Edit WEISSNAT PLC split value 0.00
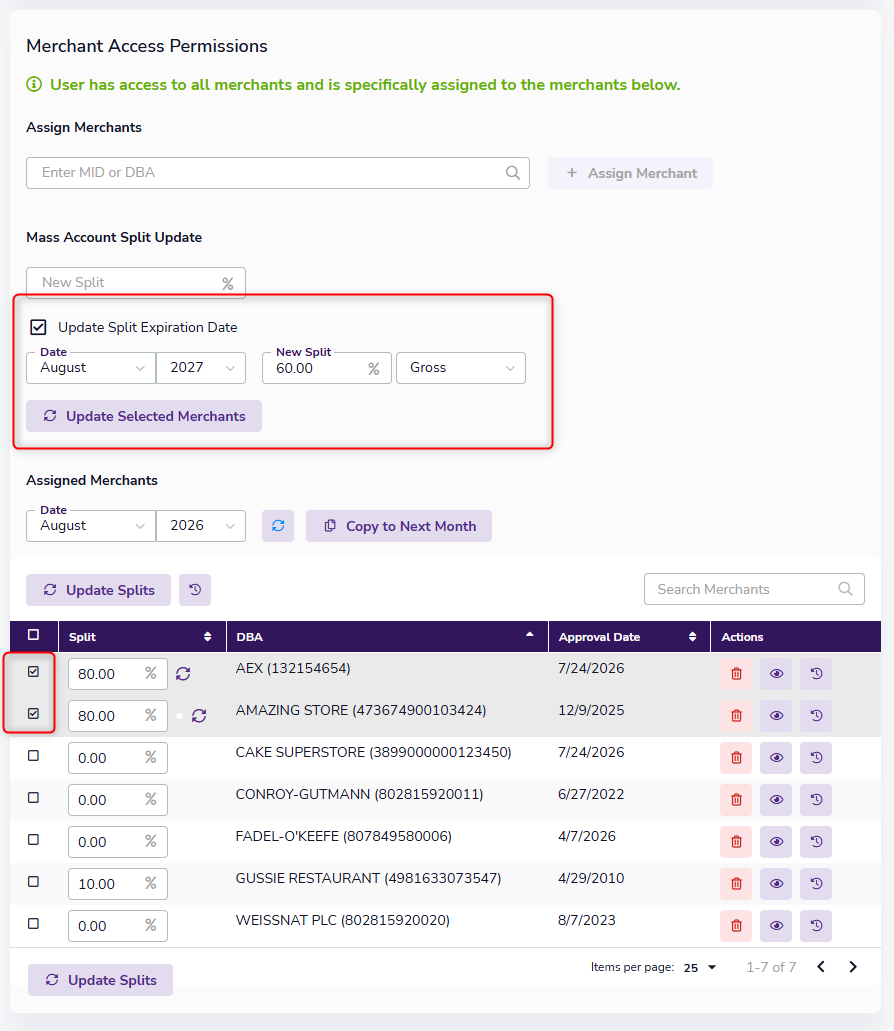This screenshot has height=1031, width=894. click(118, 926)
